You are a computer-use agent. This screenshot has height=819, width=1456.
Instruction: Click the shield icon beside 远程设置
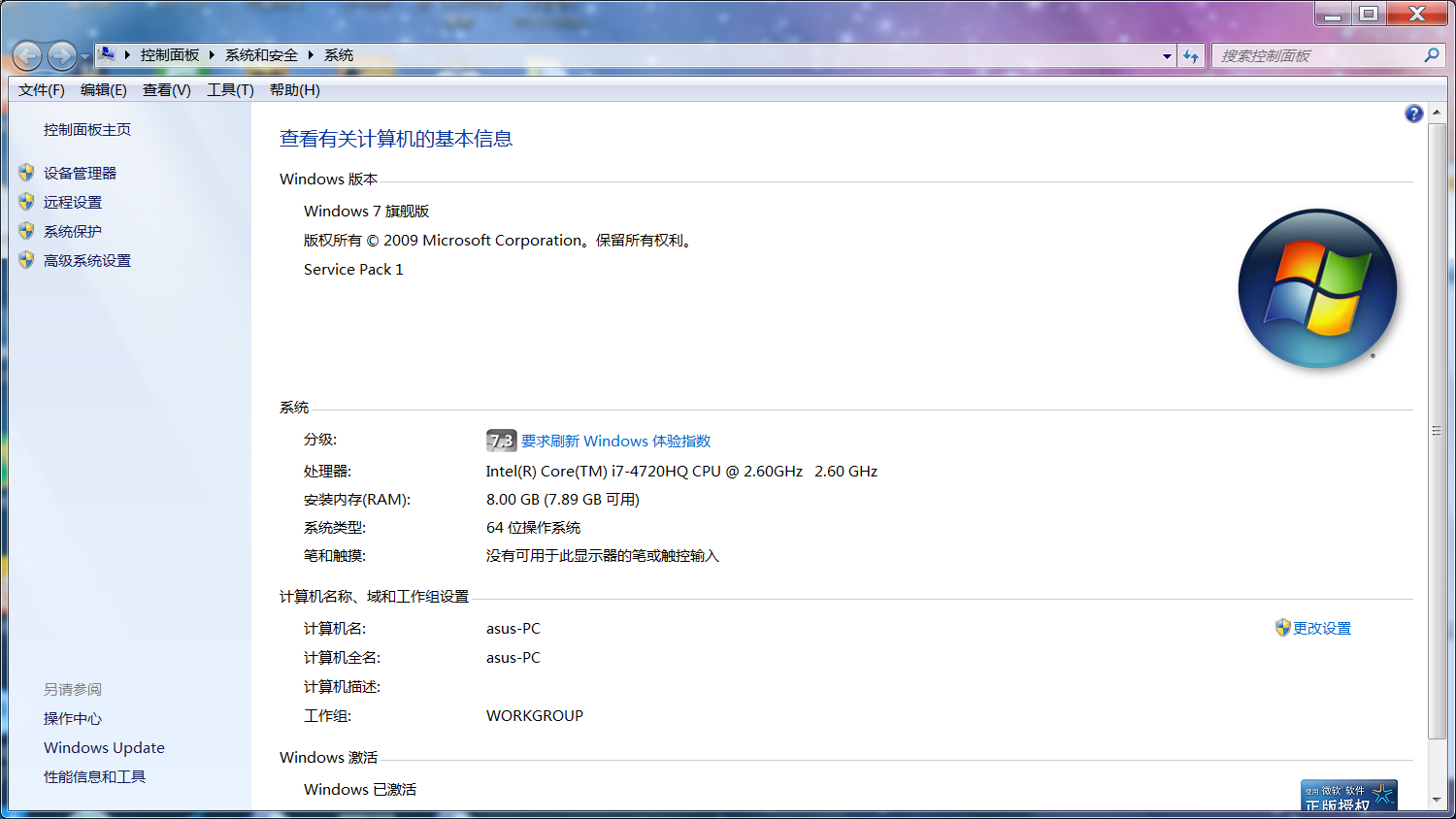pos(26,202)
